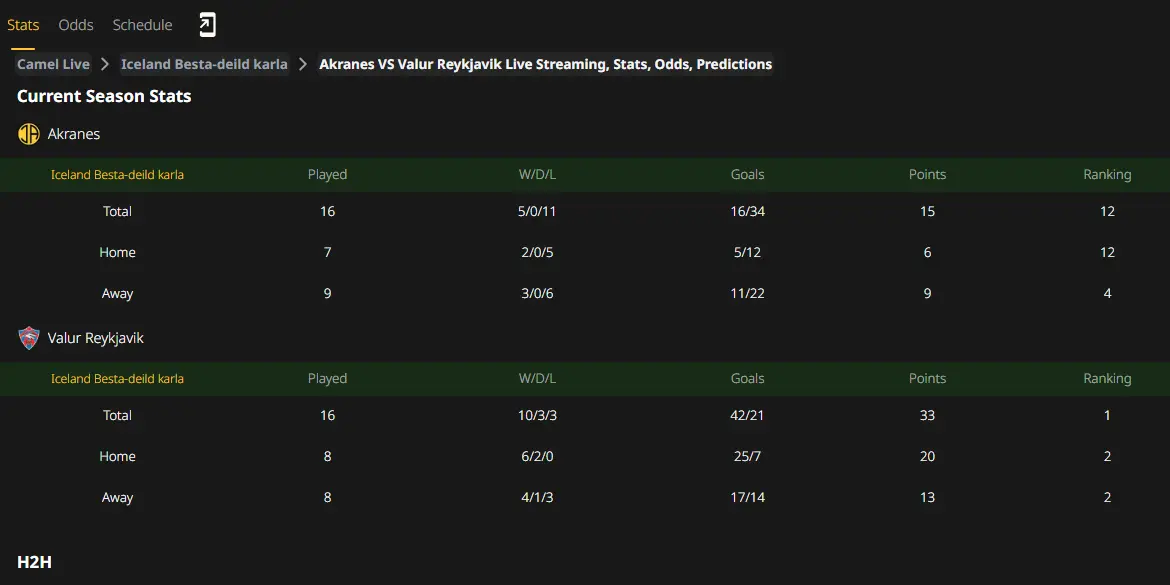The image size is (1170, 585).
Task: Click Iceland Besta-deild karla in the Akranes table header
Action: pyautogui.click(x=117, y=175)
